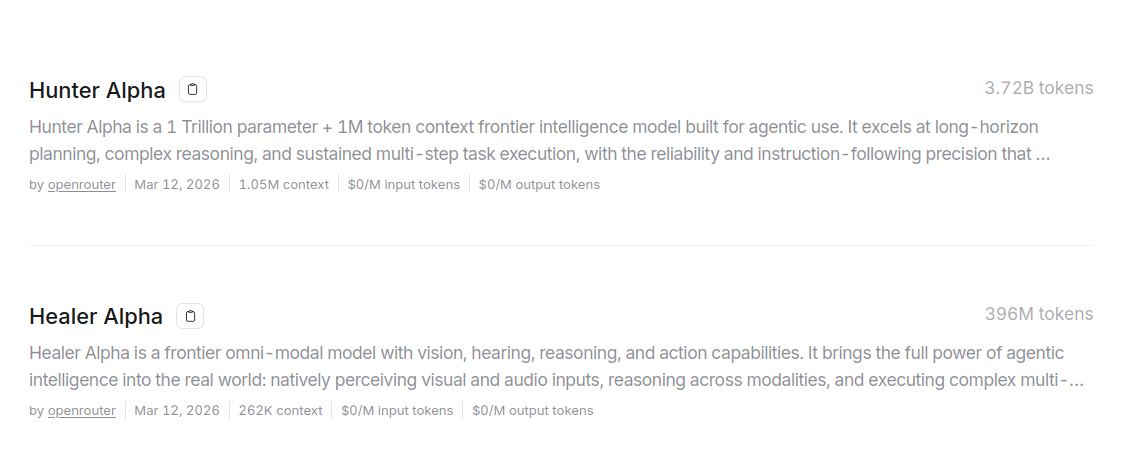The image size is (1135, 465).
Task: Copy the Hunter Alpha model ID
Action: [193, 89]
